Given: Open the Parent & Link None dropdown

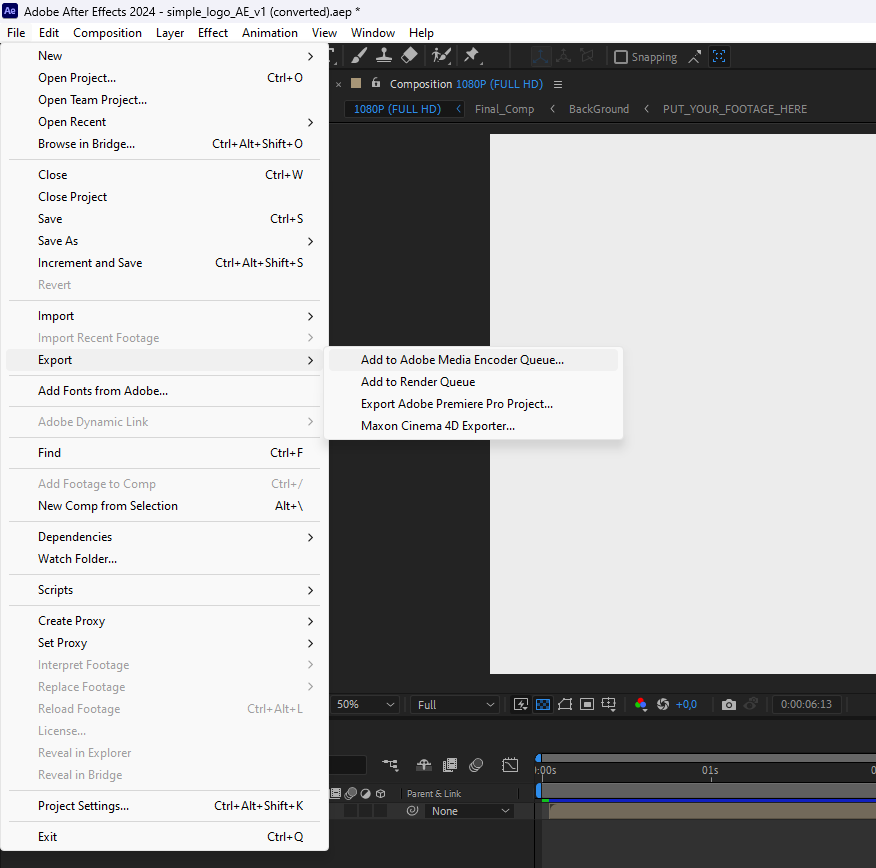Looking at the screenshot, I should 470,811.
